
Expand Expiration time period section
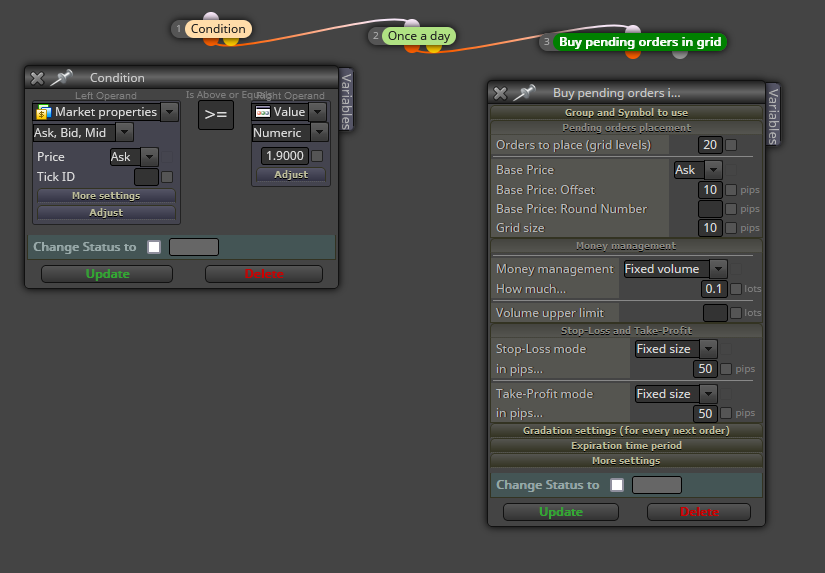tap(626, 446)
